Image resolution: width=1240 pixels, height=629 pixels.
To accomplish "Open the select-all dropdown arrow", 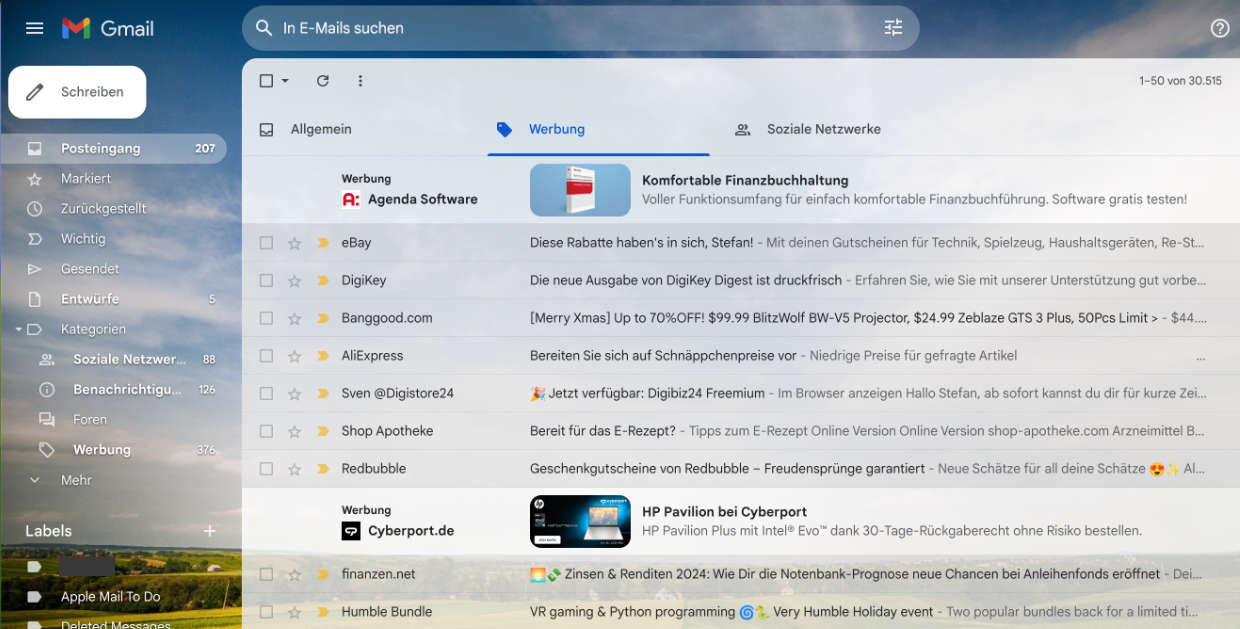I will tap(285, 81).
